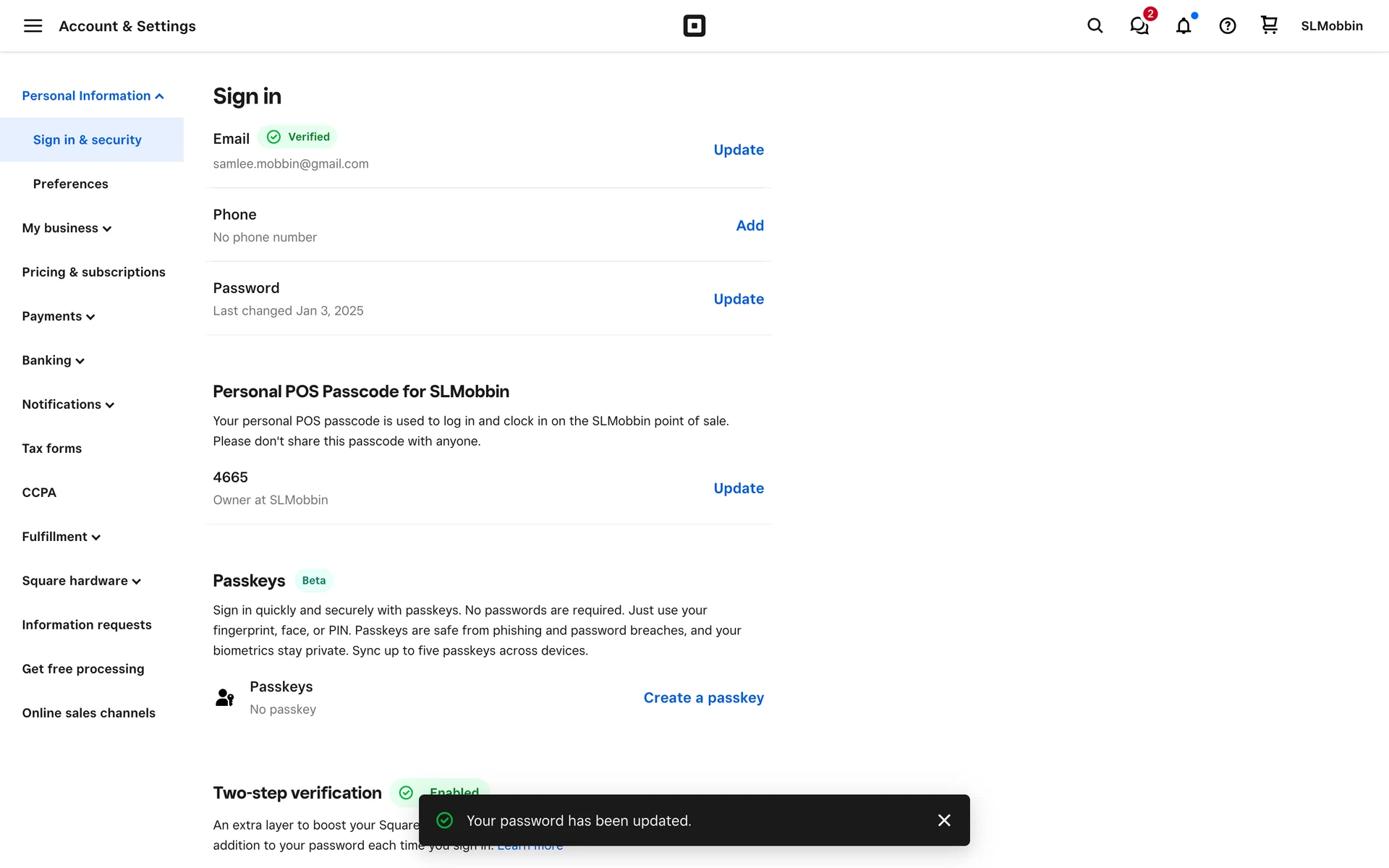The width and height of the screenshot is (1389, 868).
Task: Open the notifications bell icon
Action: coord(1183,26)
